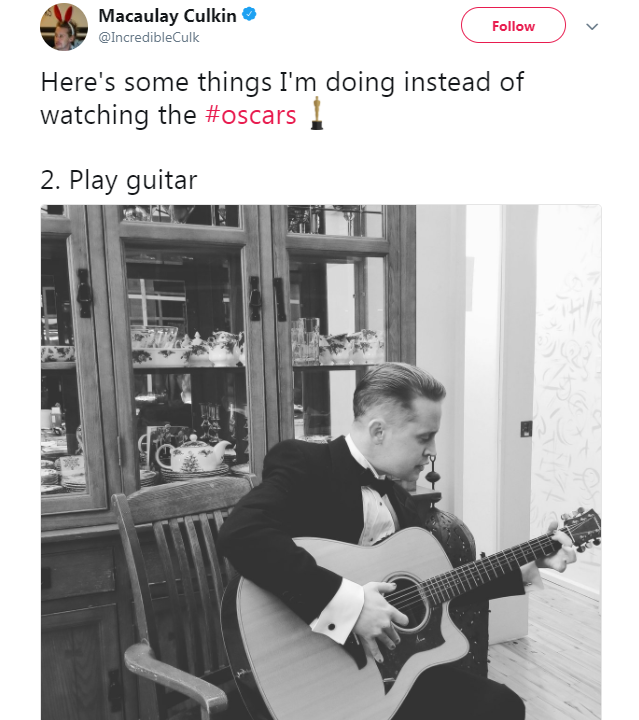This screenshot has height=720, width=639.
Task: Click the teapot inside the china cabinet
Action: click(x=193, y=454)
